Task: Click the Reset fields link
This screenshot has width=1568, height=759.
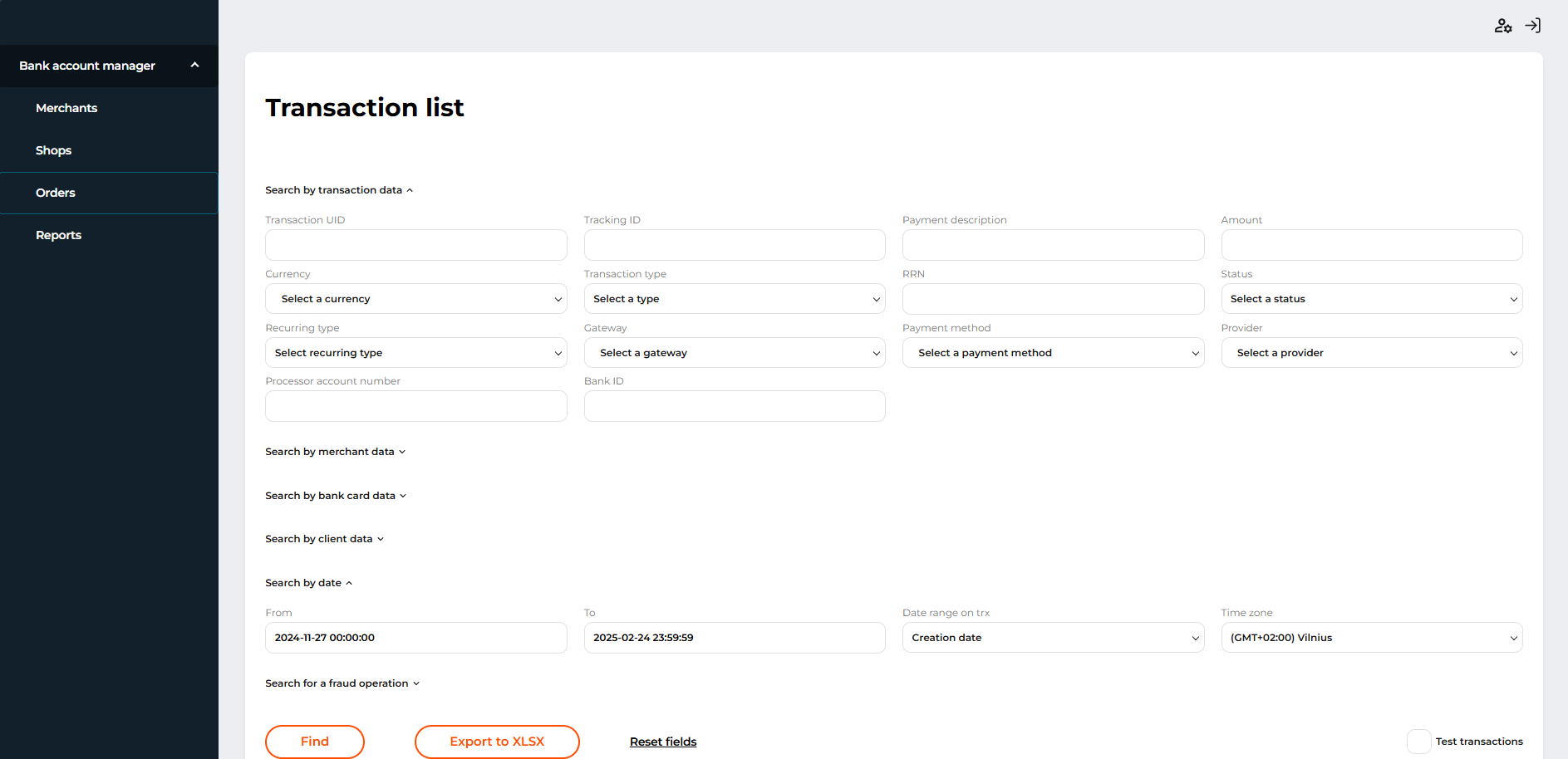Action: coord(663,742)
